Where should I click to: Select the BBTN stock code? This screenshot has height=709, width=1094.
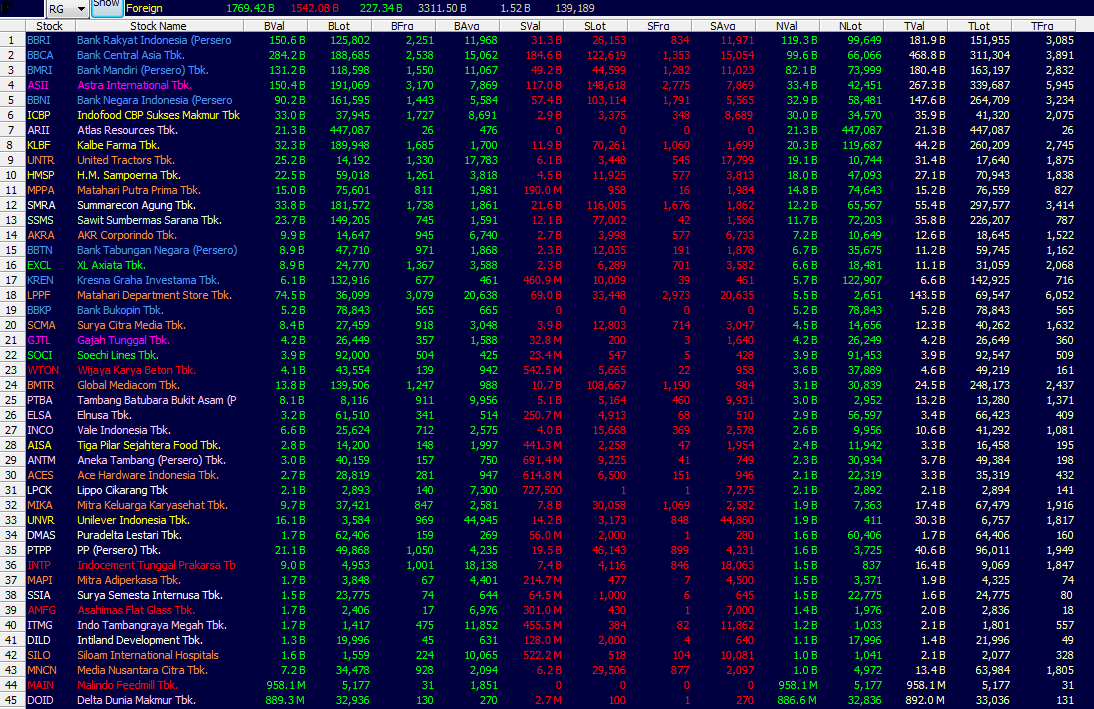(x=40, y=251)
